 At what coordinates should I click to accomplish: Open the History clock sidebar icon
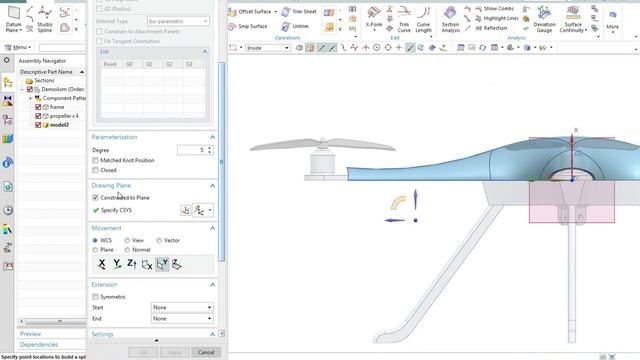pyautogui.click(x=7, y=210)
